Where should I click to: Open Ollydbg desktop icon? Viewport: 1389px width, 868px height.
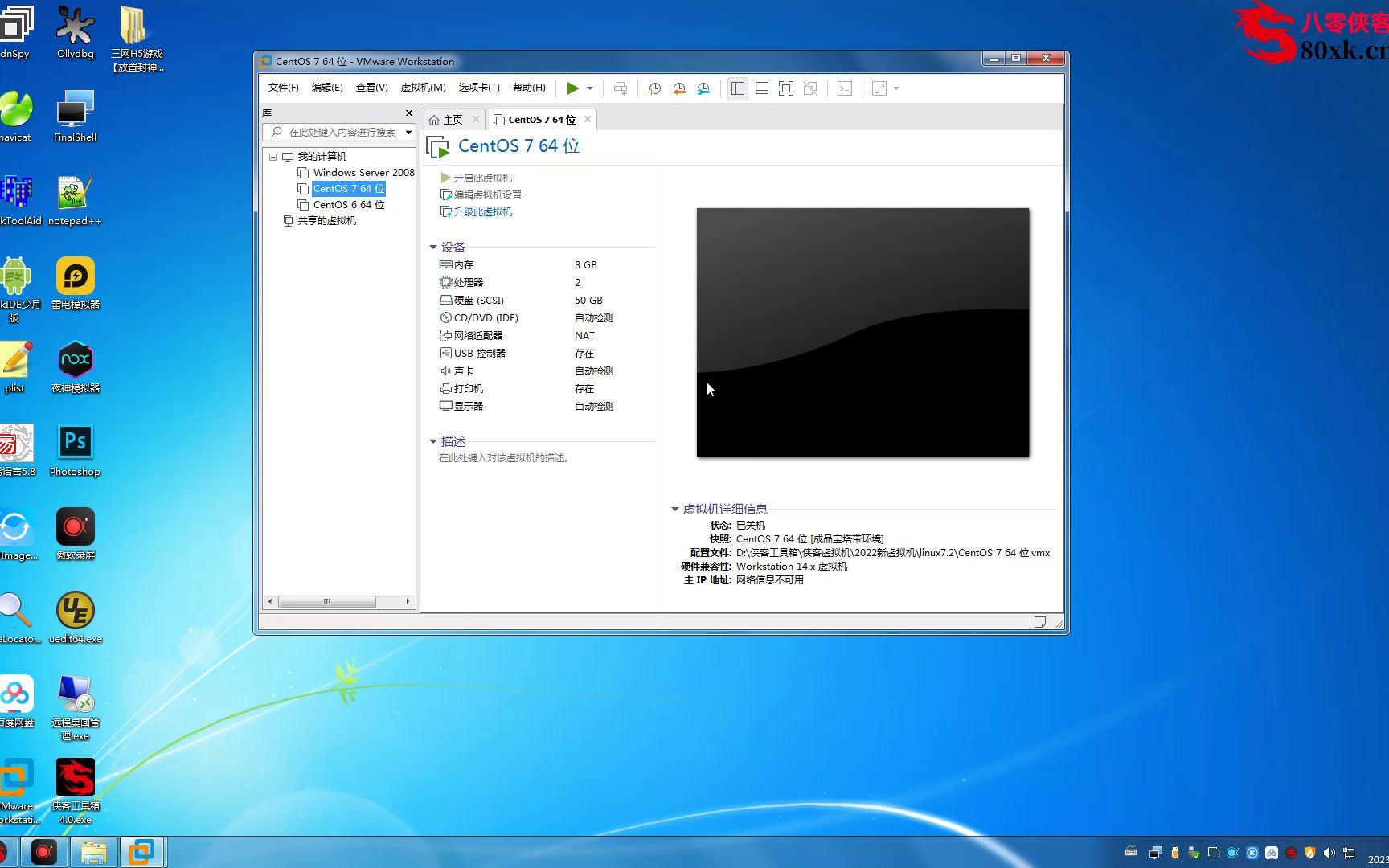pos(76,33)
